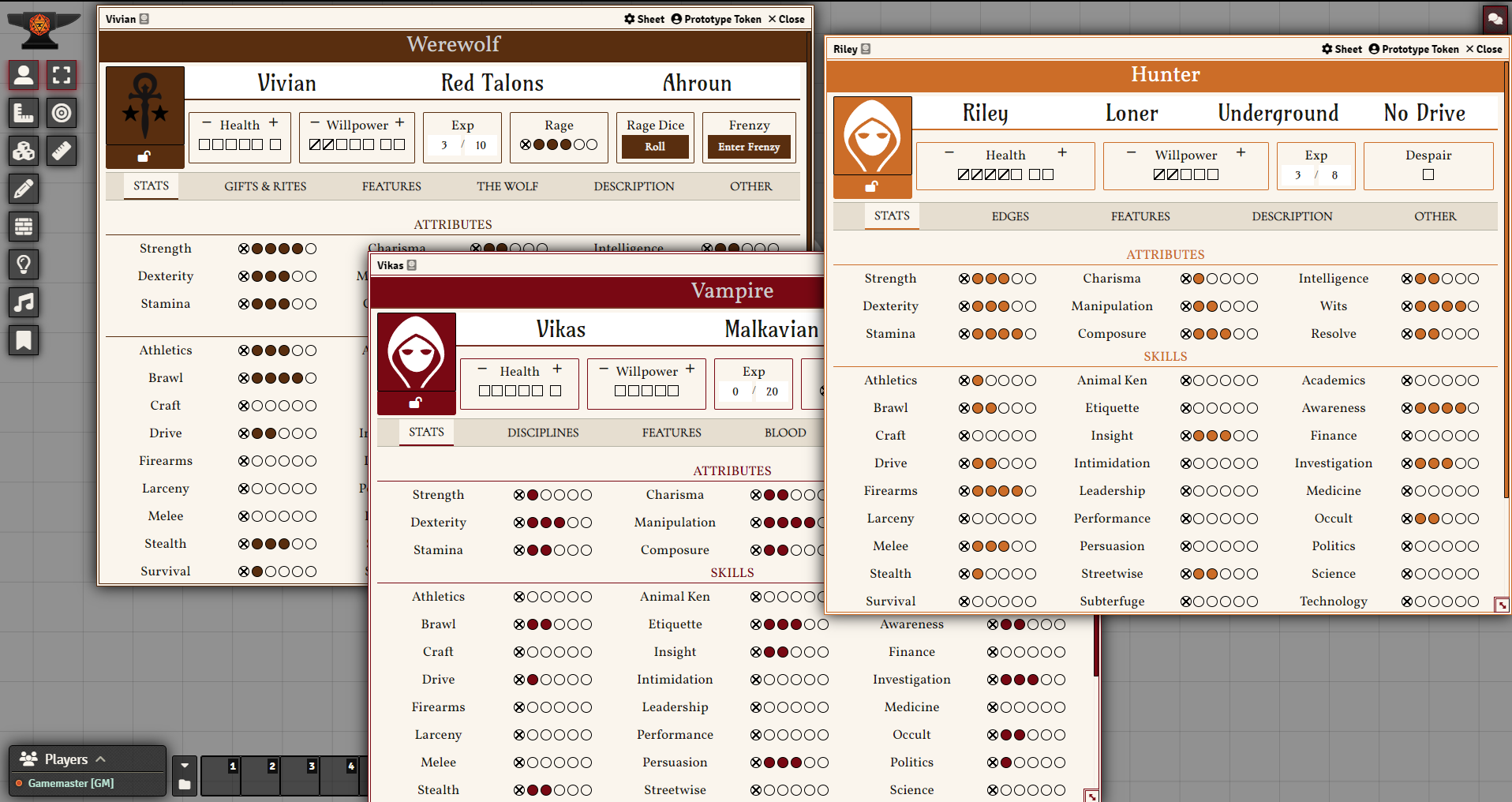Set Vikas's Brawl to five dots
This screenshot has height=802, width=1512.
click(x=586, y=624)
